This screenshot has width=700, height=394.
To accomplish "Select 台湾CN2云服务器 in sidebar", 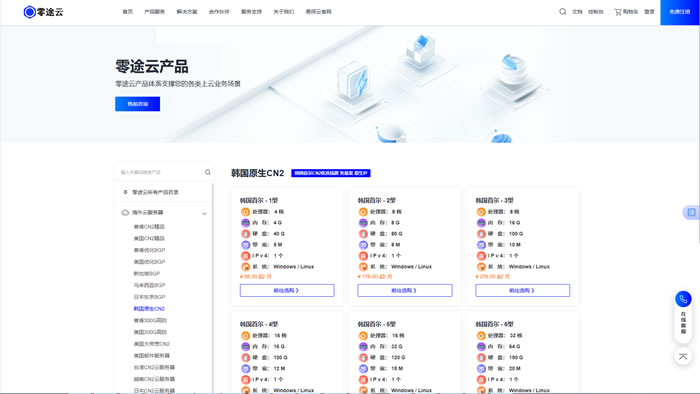I will 154,368.
